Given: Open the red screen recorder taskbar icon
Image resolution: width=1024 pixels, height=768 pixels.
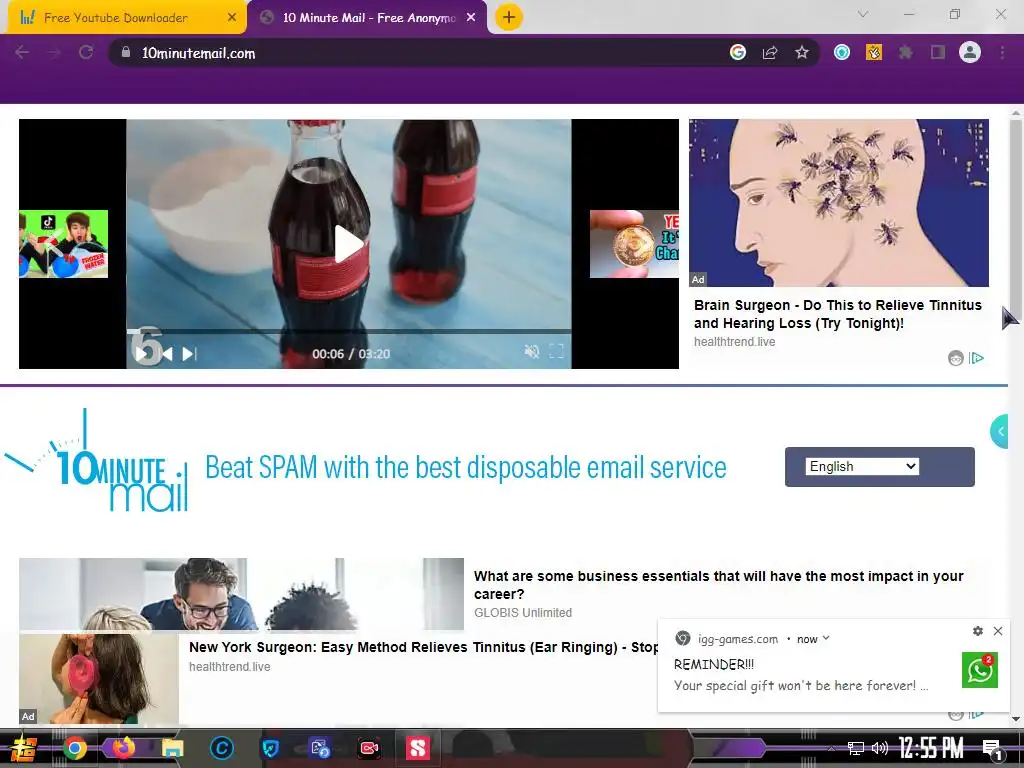Looking at the screenshot, I should 369,748.
